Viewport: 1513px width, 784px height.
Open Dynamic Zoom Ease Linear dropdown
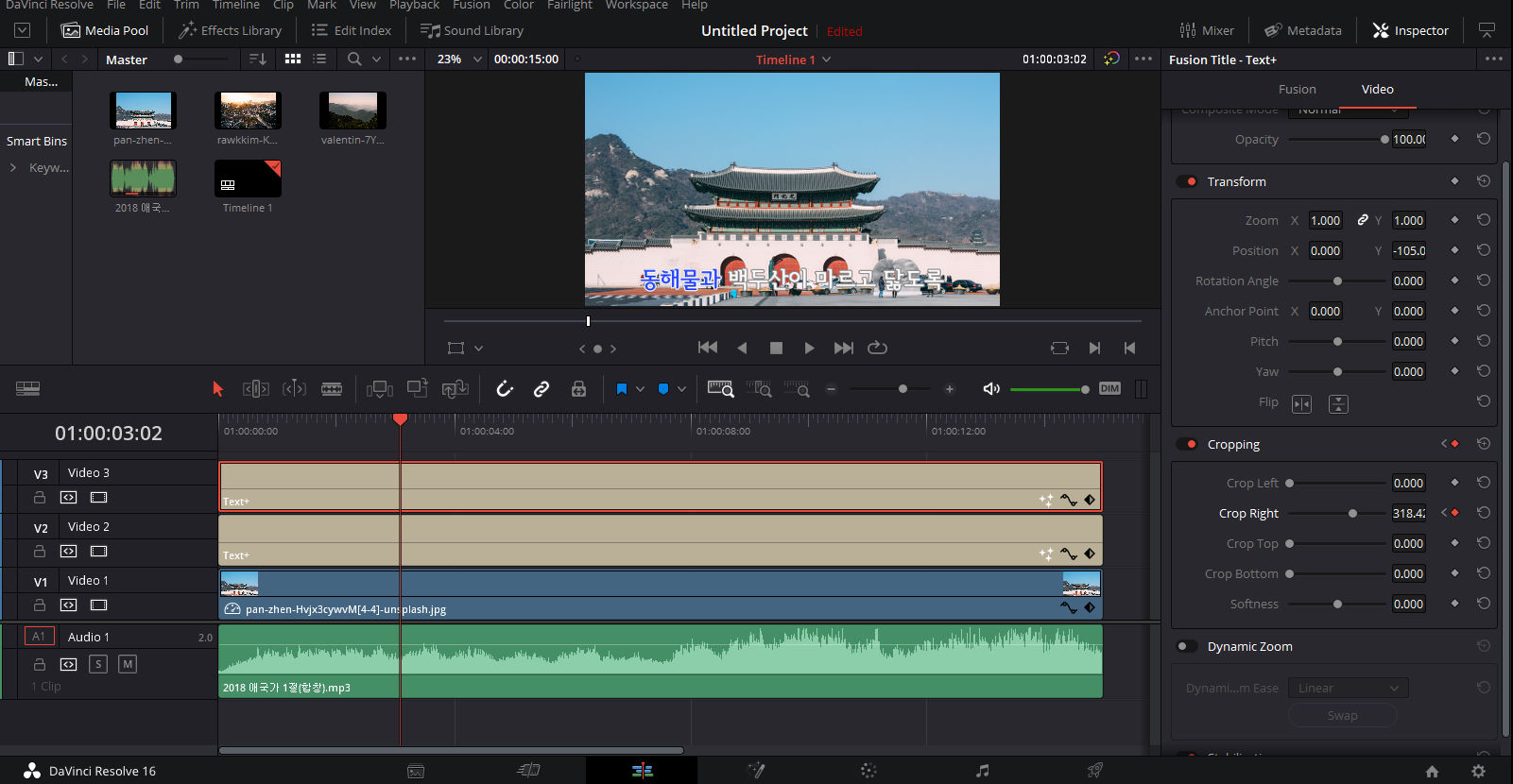[1348, 688]
